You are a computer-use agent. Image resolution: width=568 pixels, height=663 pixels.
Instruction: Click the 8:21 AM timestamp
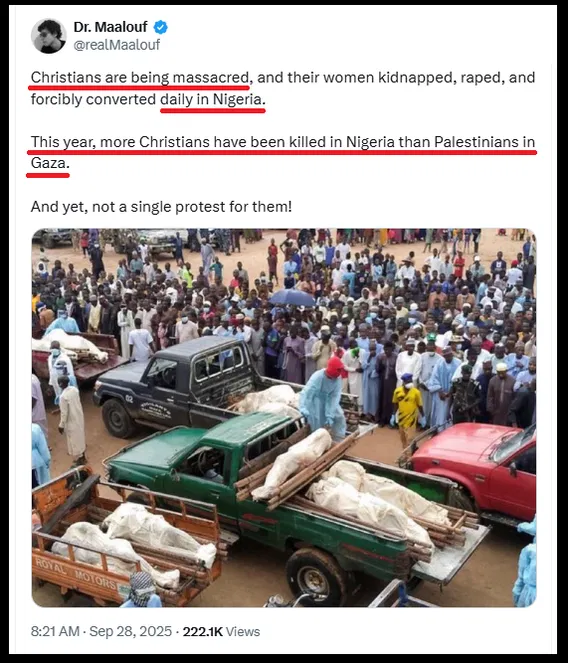55,631
